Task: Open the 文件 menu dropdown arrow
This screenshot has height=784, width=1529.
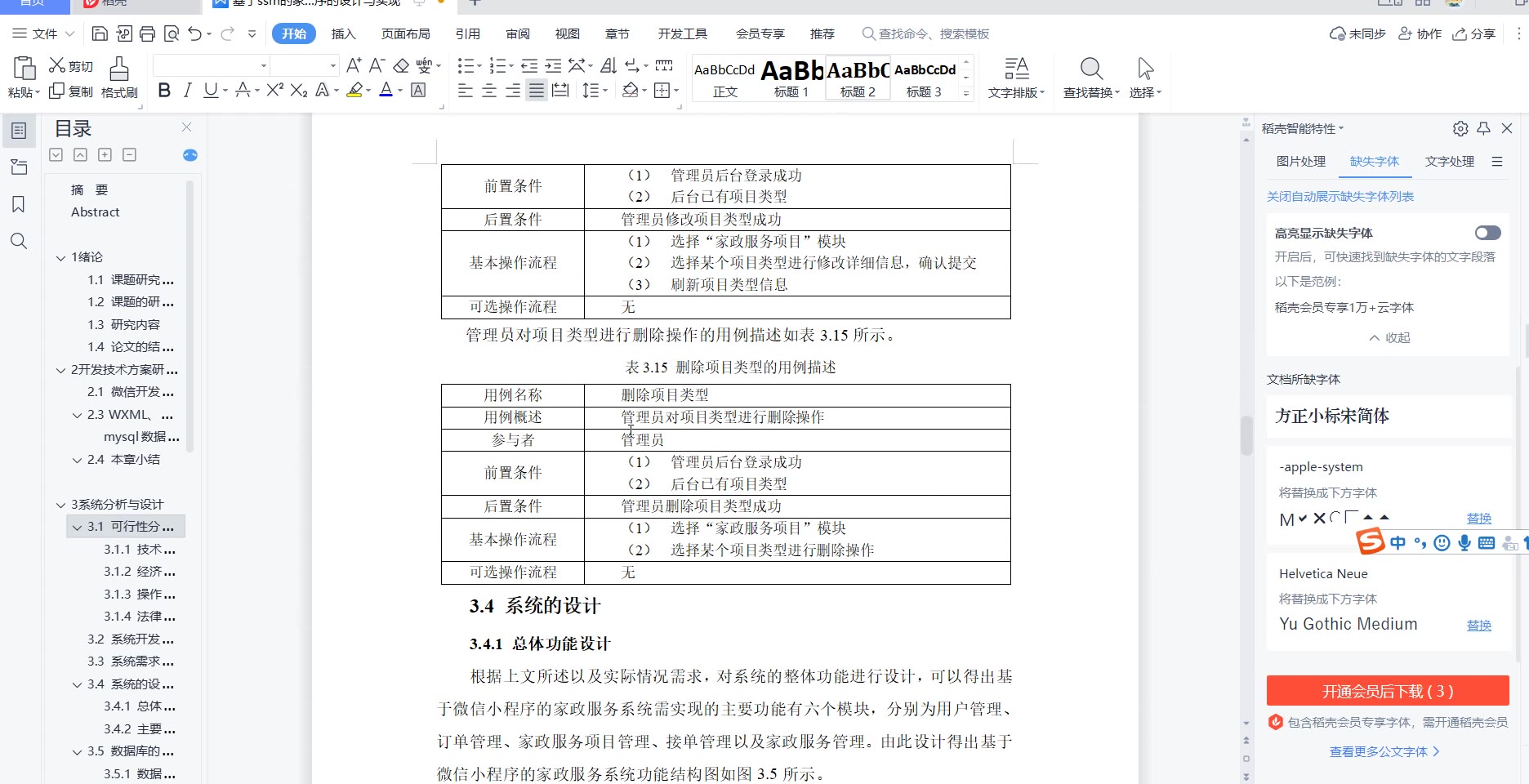Action: (x=69, y=33)
